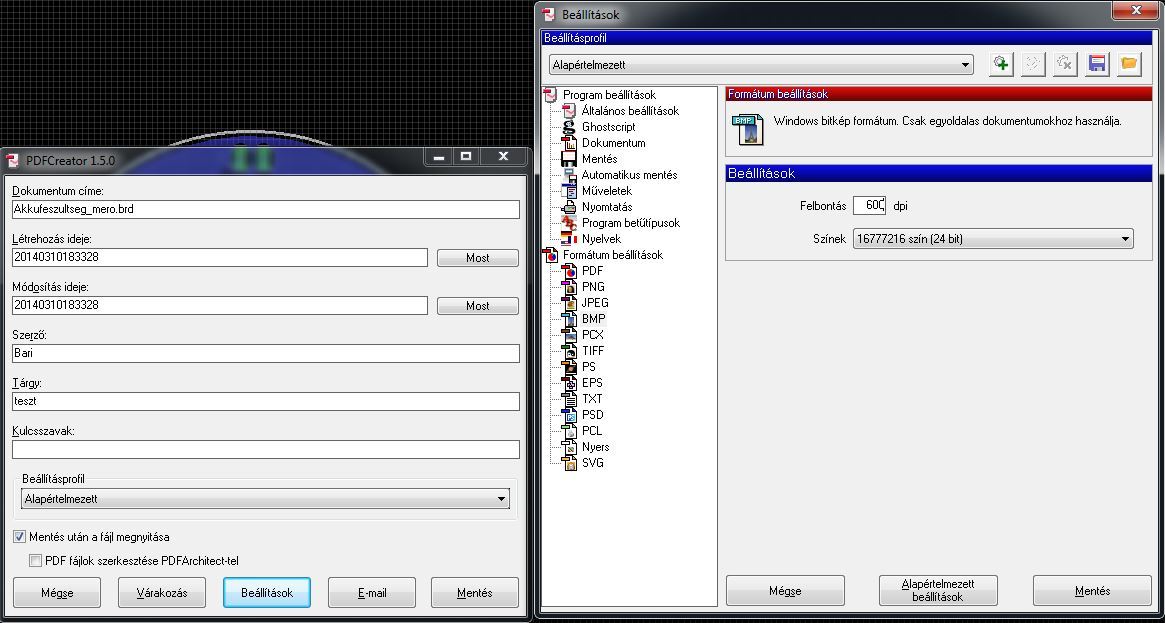The width and height of the screenshot is (1165, 623).
Task: Click Mentés in the Beállítások window
Action: point(1092,590)
